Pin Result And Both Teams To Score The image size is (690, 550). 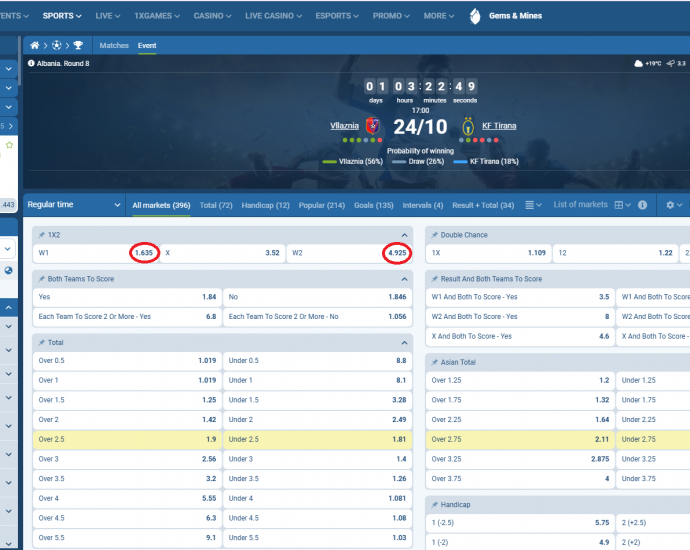click(435, 279)
